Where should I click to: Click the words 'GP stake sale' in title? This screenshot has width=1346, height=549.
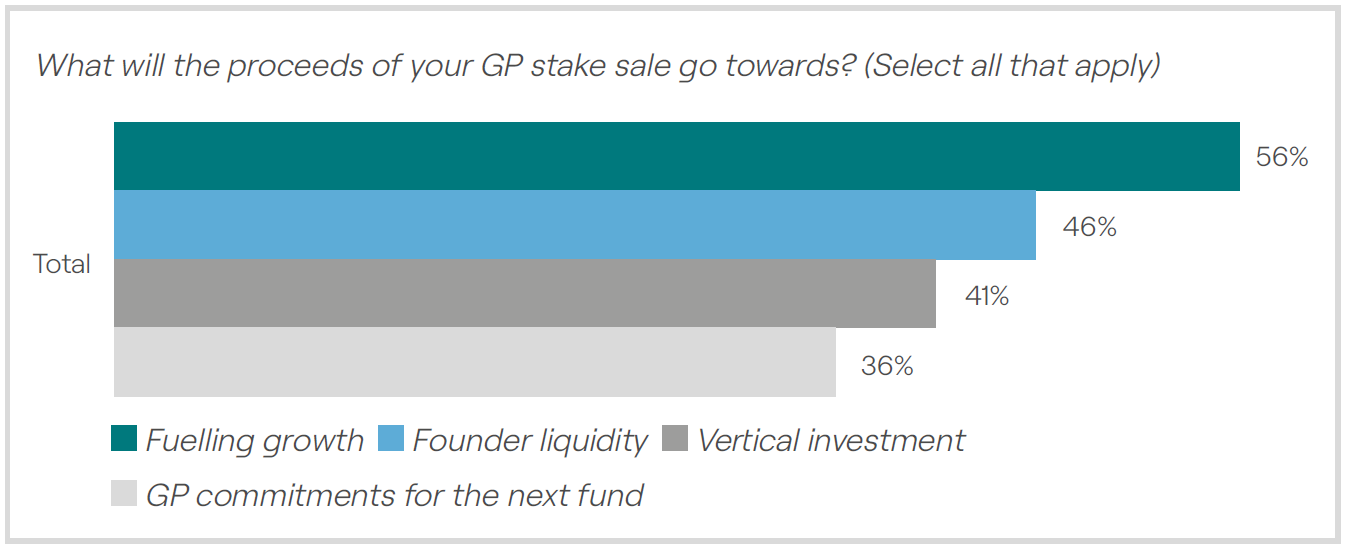(x=565, y=66)
